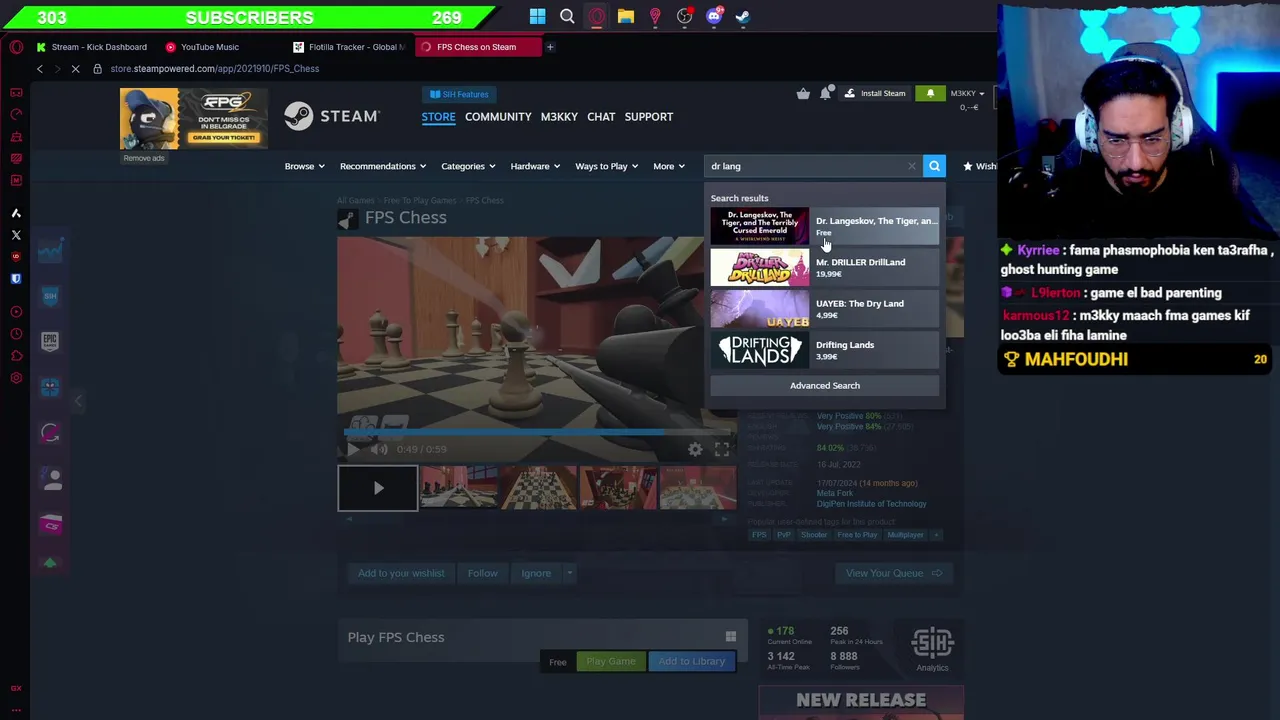Open OBS Studio from taskbar
The height and width of the screenshot is (720, 1280).
[684, 16]
